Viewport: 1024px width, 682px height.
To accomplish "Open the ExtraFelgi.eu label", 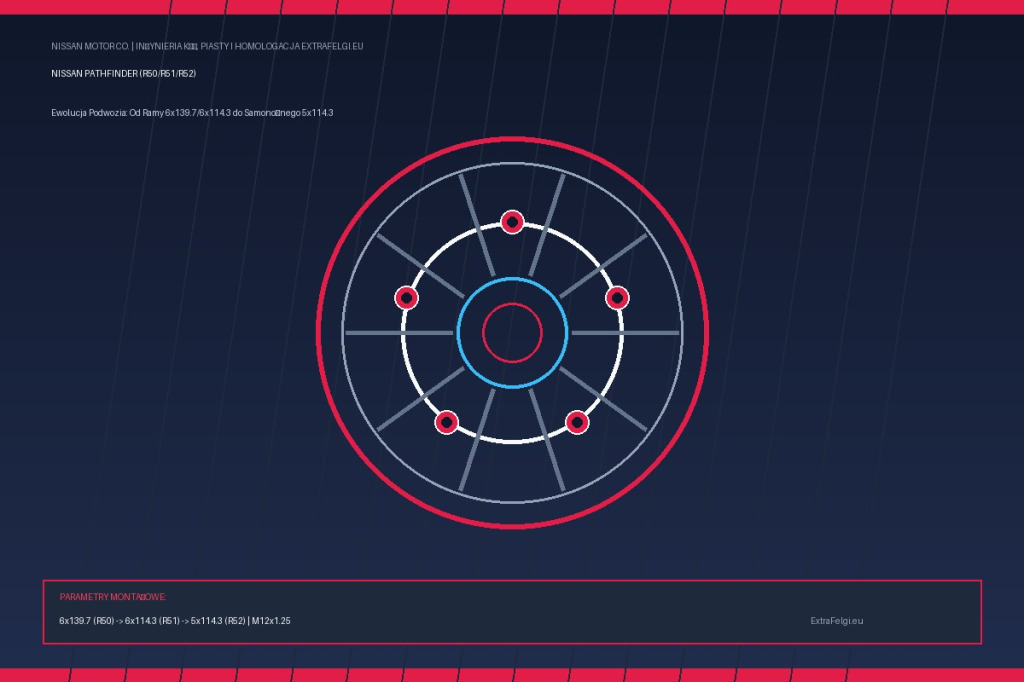I will 837,621.
